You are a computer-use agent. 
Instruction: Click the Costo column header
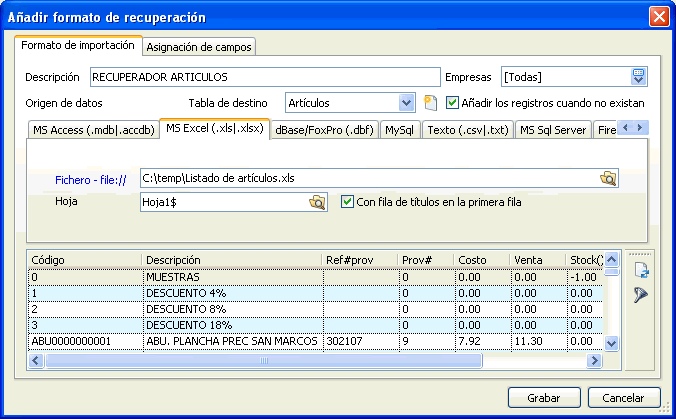pyautogui.click(x=482, y=260)
